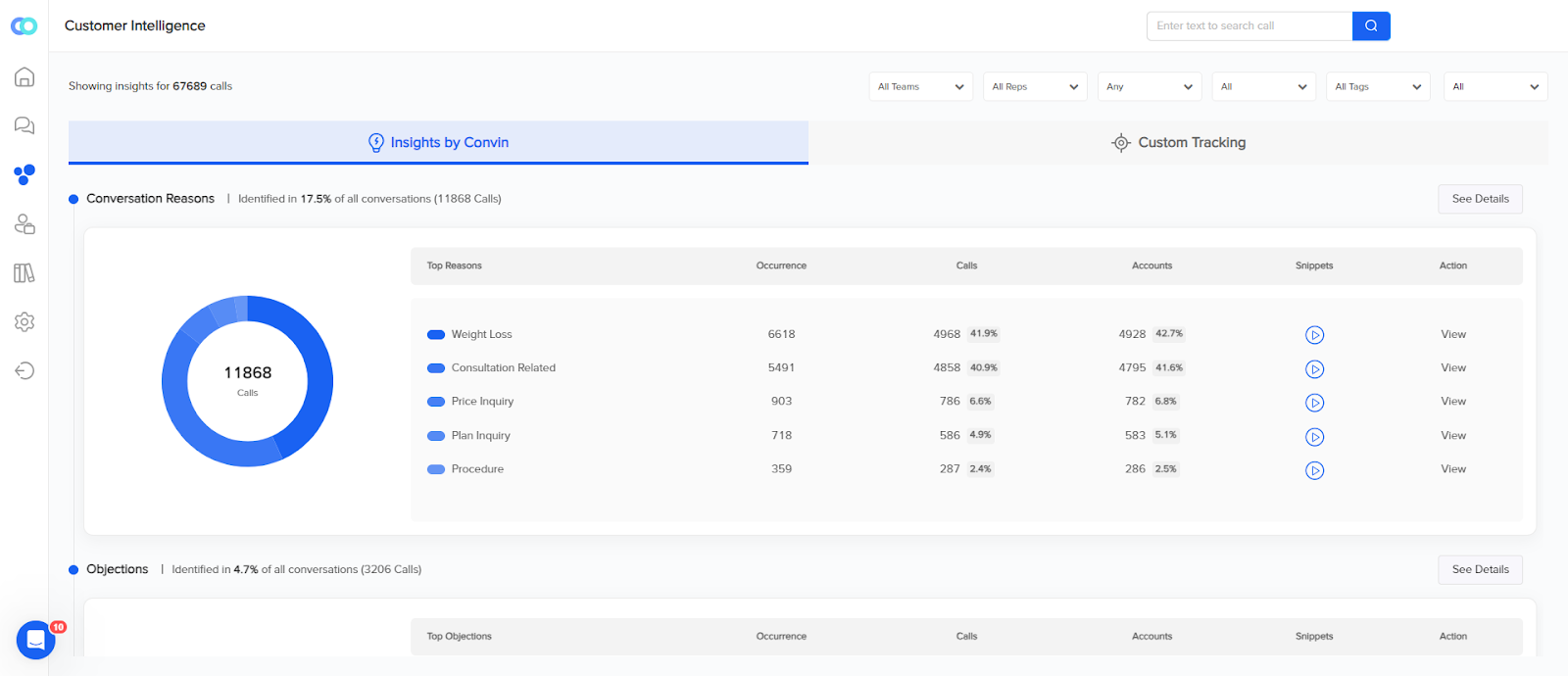Click the red 10 notification badge
Viewport: 1568px width, 676px height.
(x=58, y=627)
